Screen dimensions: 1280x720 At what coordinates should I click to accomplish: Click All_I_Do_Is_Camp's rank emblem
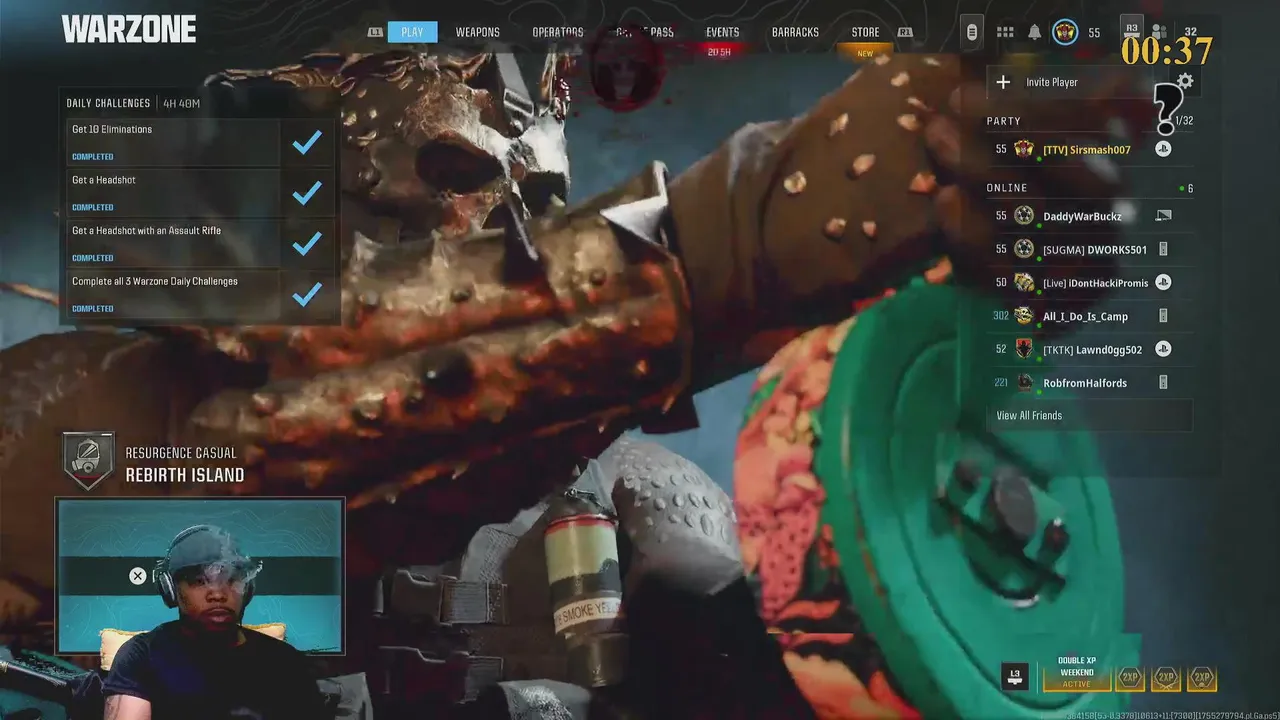[1024, 316]
